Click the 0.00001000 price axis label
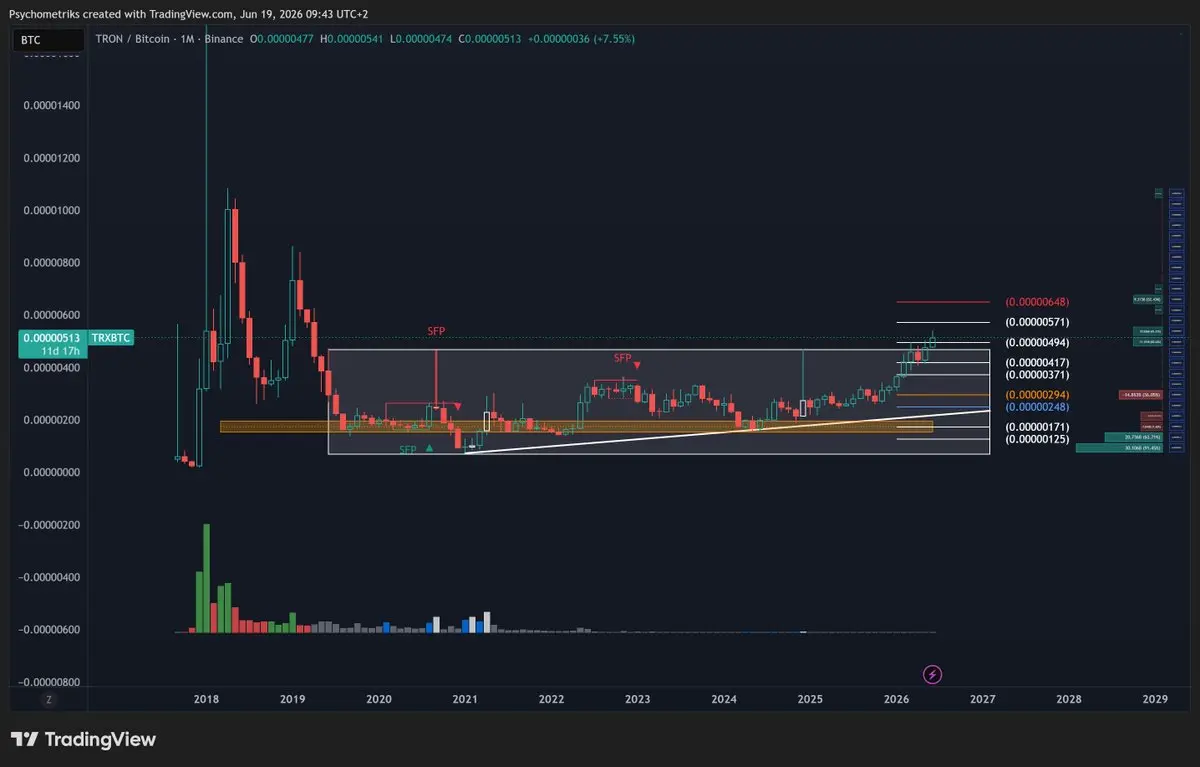The height and width of the screenshot is (767, 1200). 52,210
